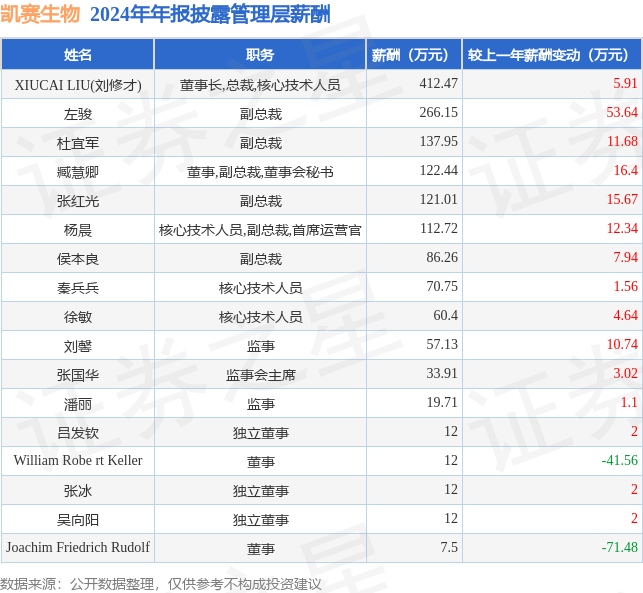The height and width of the screenshot is (593, 643).
Task: Select the name 左骏
Action: tap(78, 114)
